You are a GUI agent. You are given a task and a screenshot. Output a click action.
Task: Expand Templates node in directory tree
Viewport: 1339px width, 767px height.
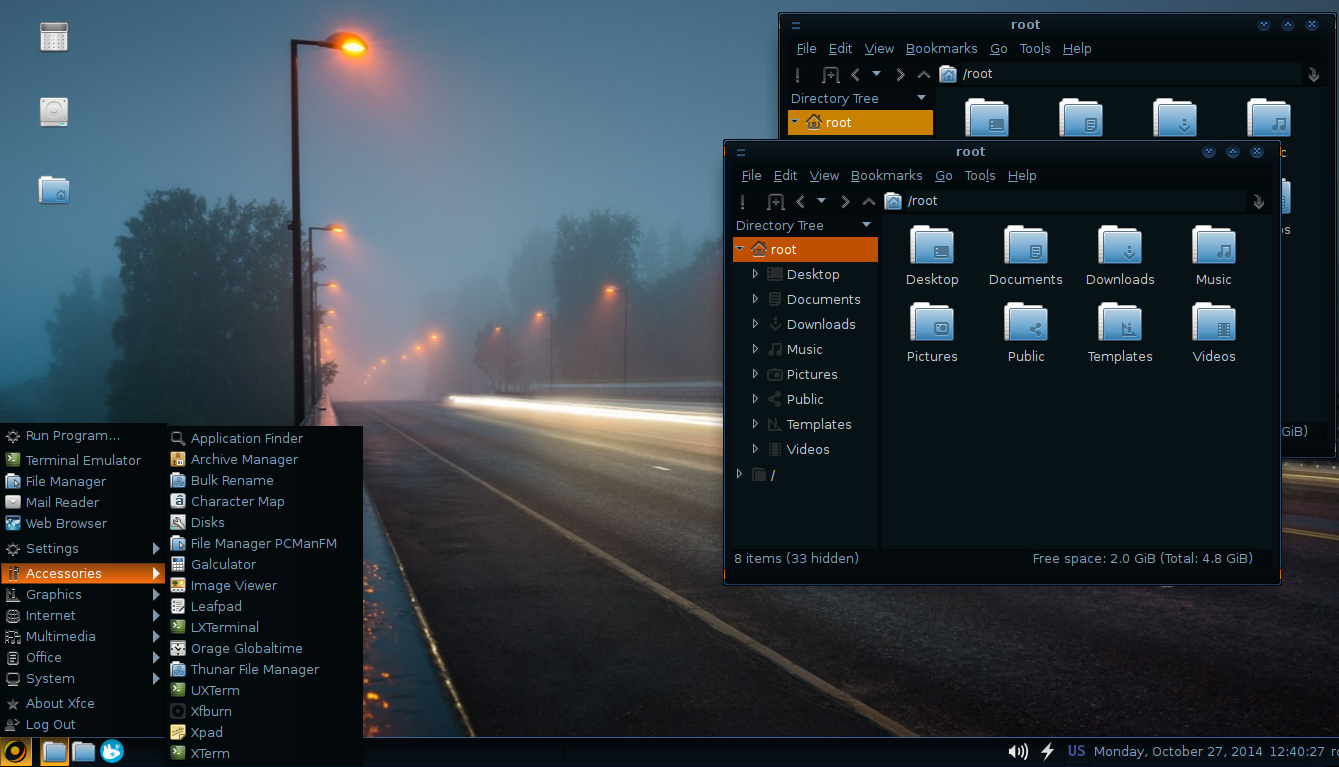pos(756,424)
